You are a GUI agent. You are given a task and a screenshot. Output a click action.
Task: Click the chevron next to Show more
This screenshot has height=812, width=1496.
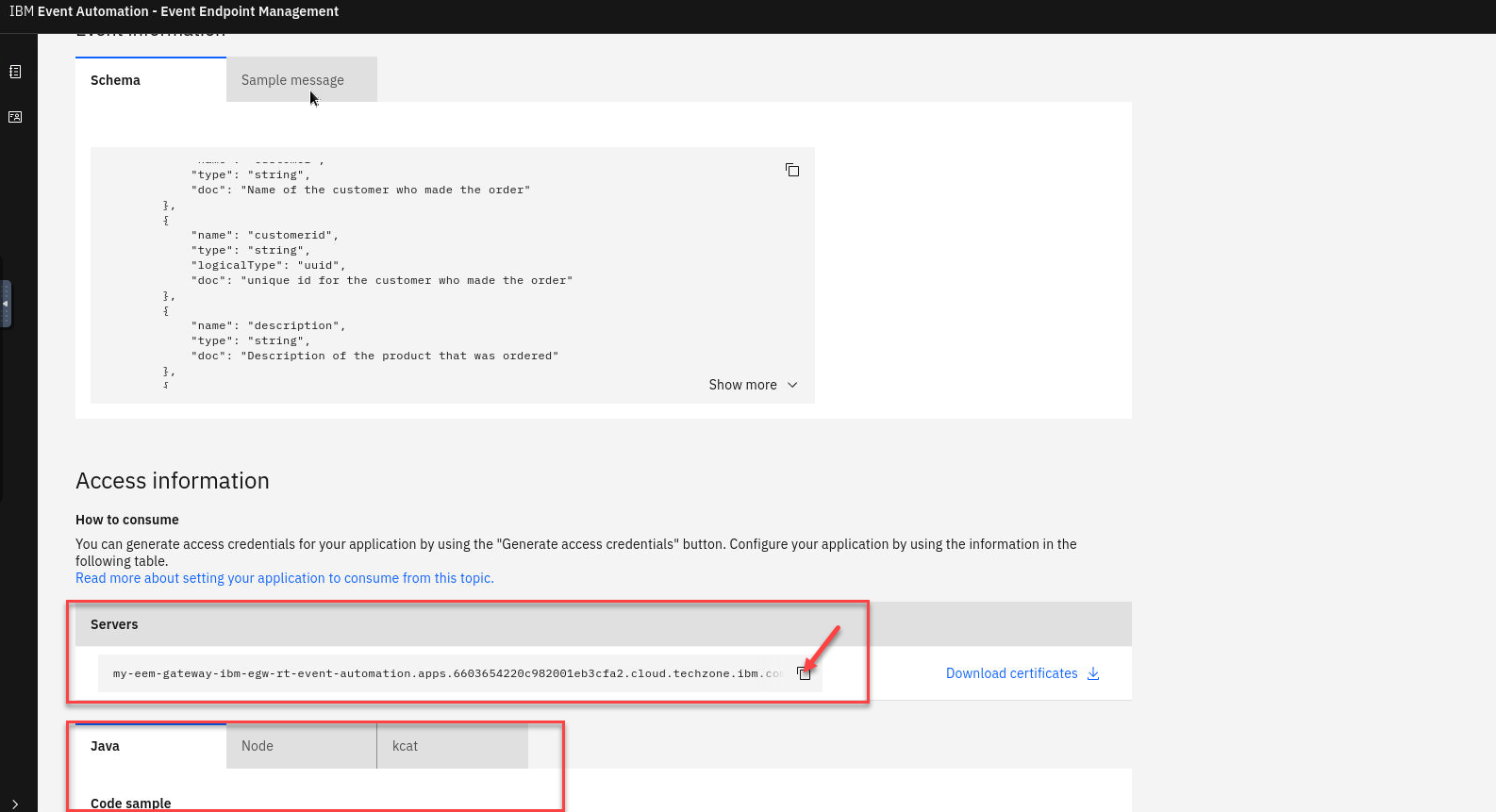click(x=792, y=385)
